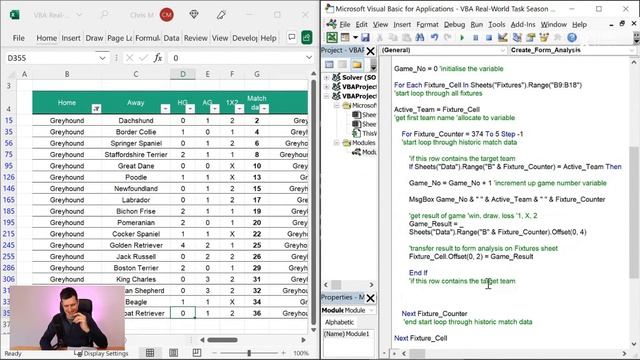This screenshot has width=640, height=360.
Task: Click Display Settings in Excel status bar
Action: [101, 353]
